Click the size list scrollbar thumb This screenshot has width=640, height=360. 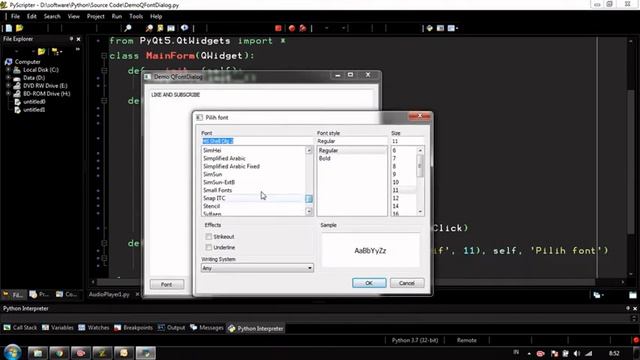coord(420,166)
